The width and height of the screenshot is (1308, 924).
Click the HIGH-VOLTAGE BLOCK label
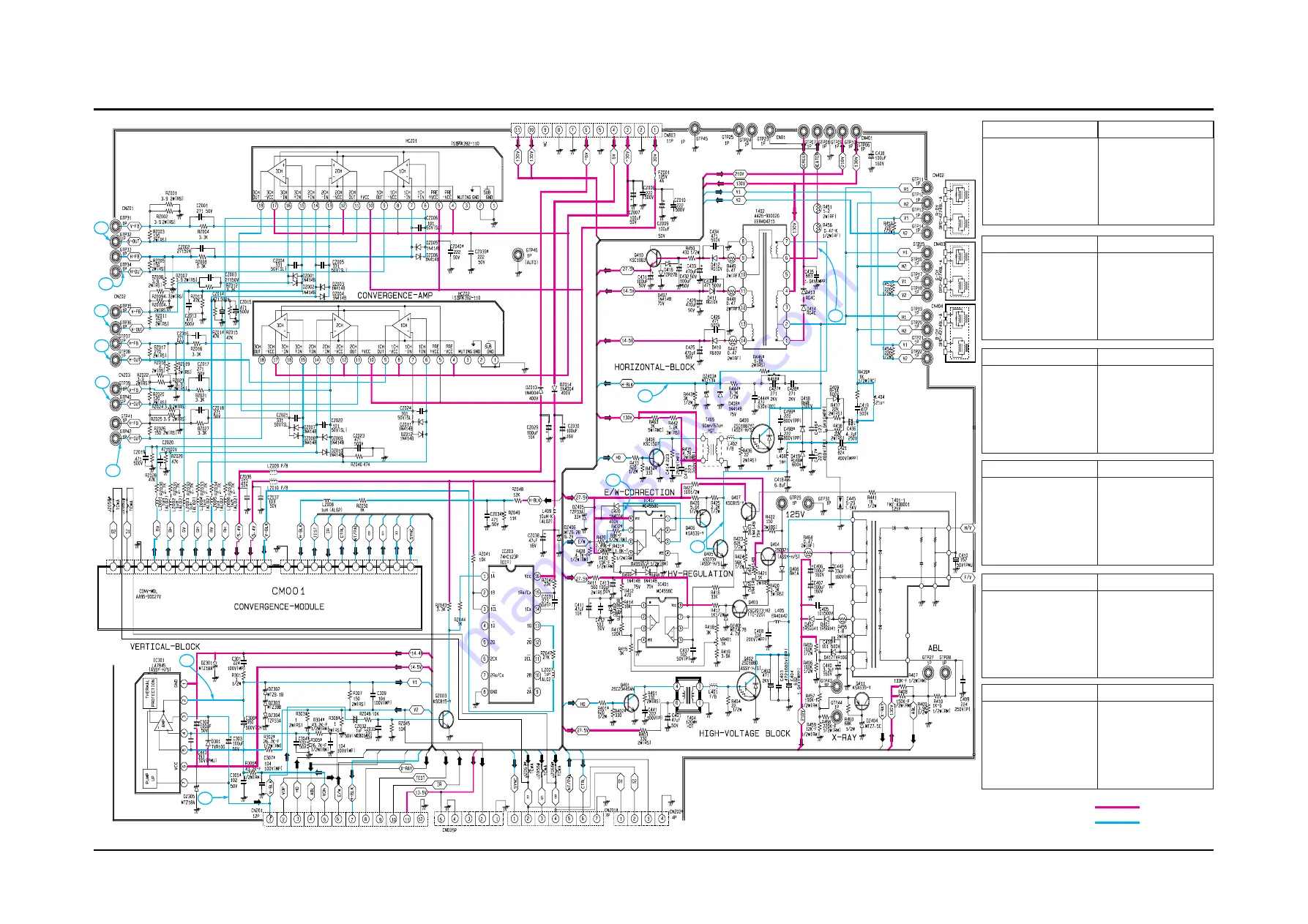(744, 733)
